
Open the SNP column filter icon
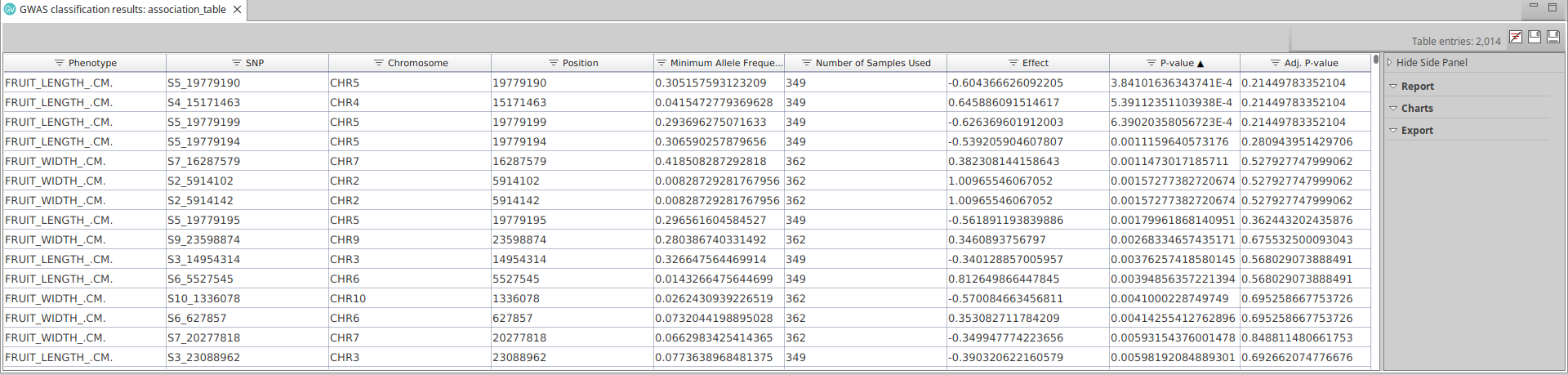[x=237, y=63]
